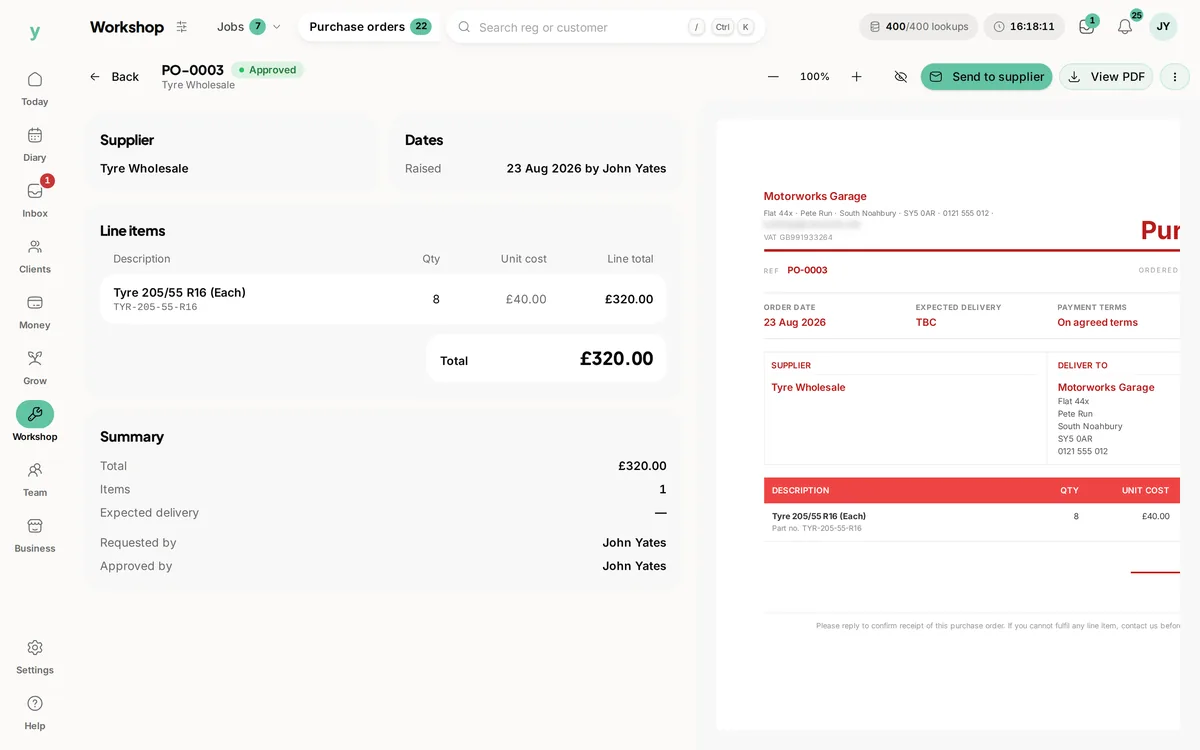Open the Help page

point(35,713)
